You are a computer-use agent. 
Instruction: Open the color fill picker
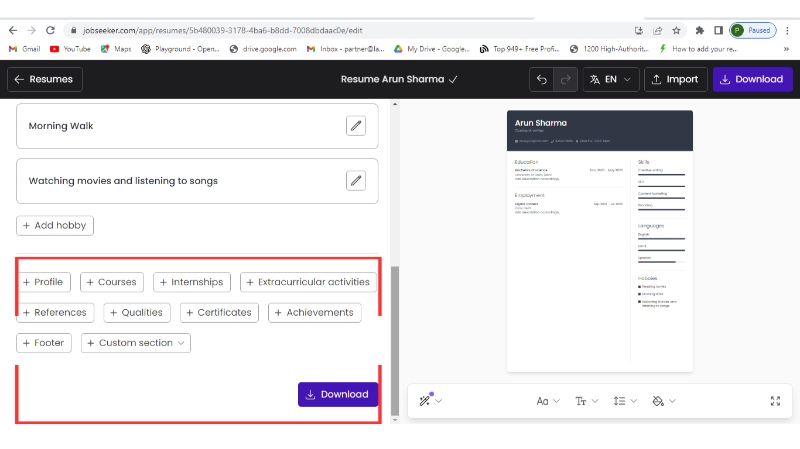(663, 401)
